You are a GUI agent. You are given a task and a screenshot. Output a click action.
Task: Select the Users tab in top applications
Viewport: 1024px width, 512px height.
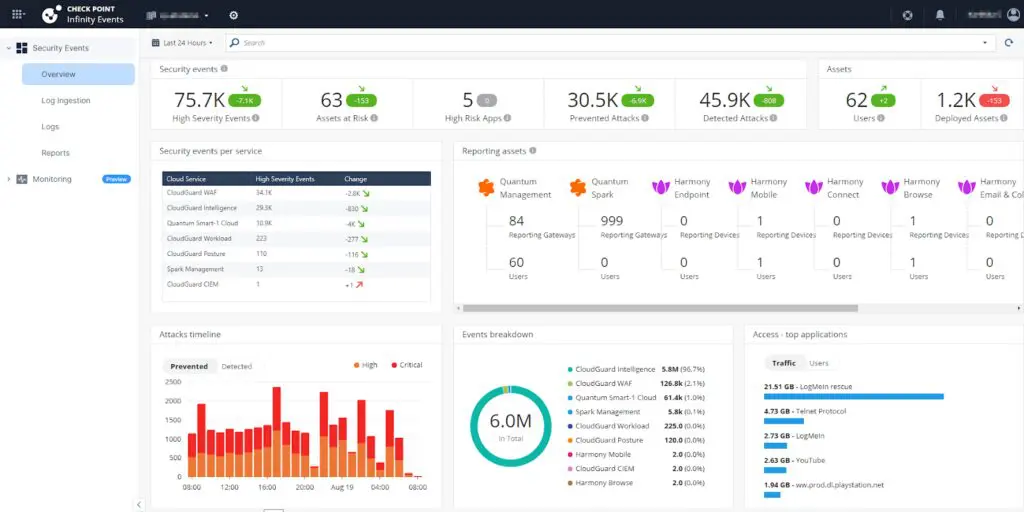click(x=818, y=363)
